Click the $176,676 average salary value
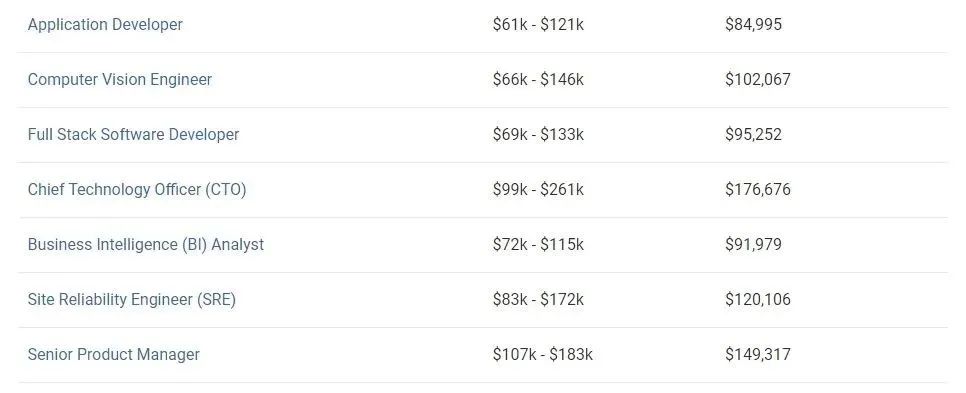Image resolution: width=966 pixels, height=393 pixels. 758,189
